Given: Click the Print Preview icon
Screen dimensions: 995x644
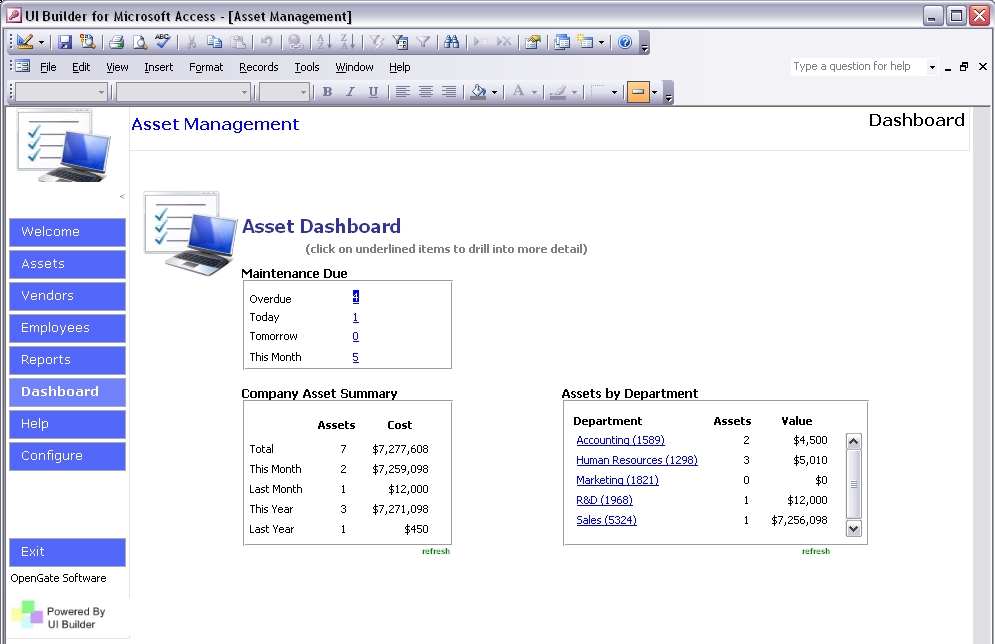Looking at the screenshot, I should point(139,42).
